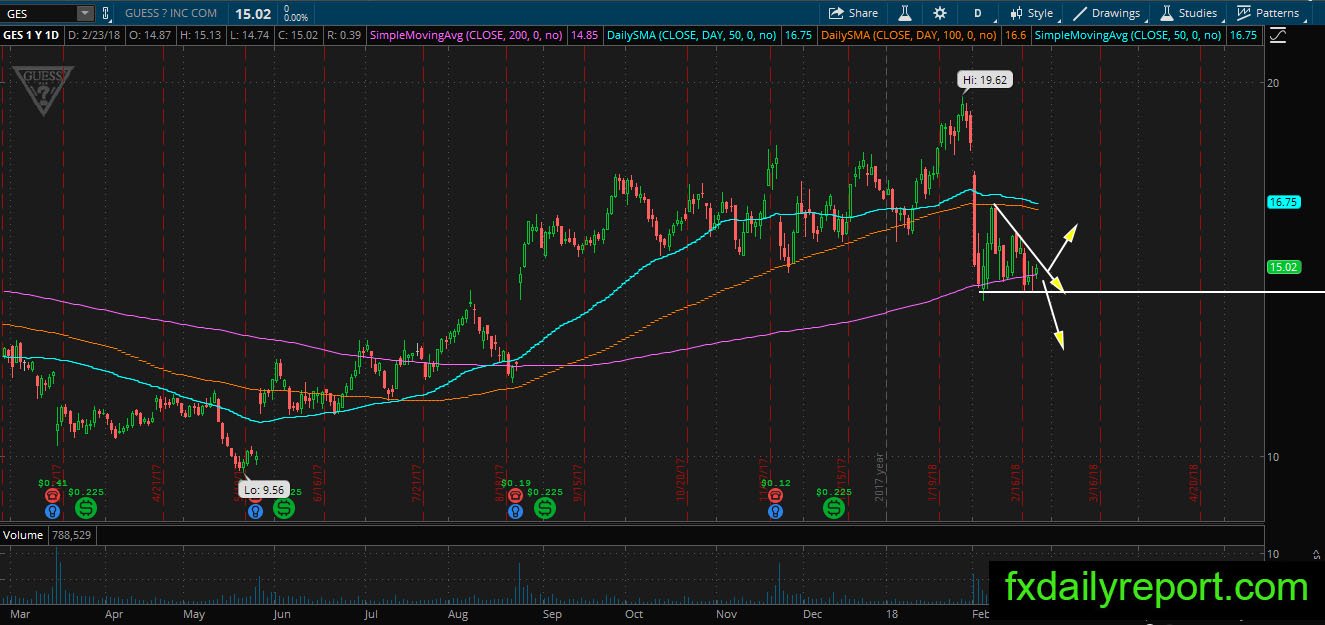Click the $0.41 earnings phone icon
The width and height of the screenshot is (1325, 625).
pos(52,494)
